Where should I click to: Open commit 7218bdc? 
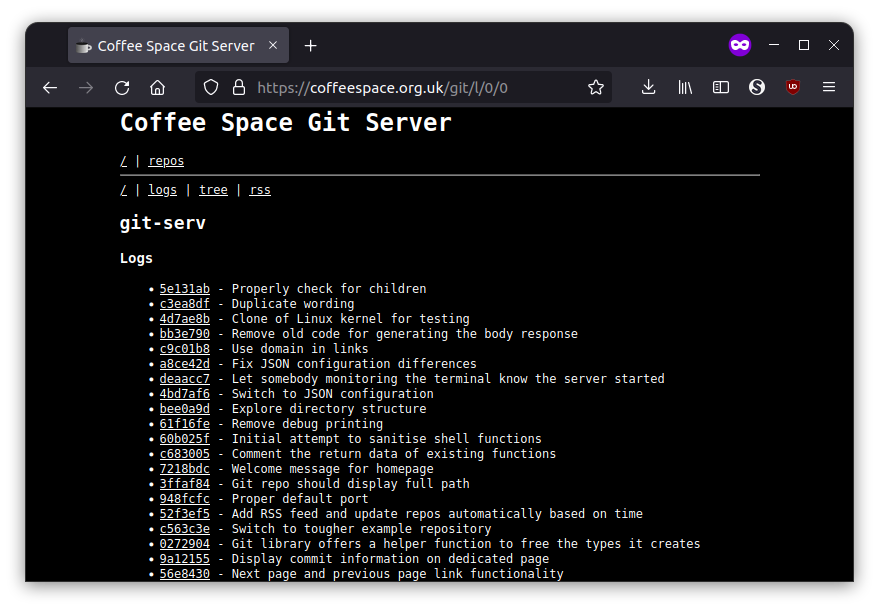pos(184,469)
